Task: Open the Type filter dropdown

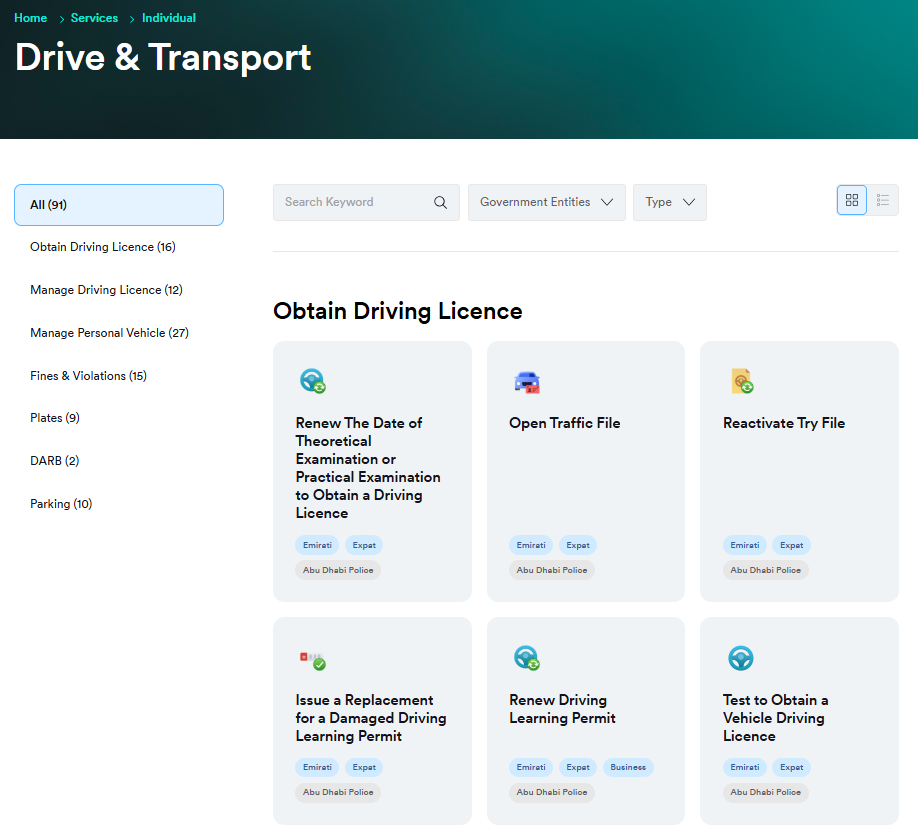Action: 670,202
